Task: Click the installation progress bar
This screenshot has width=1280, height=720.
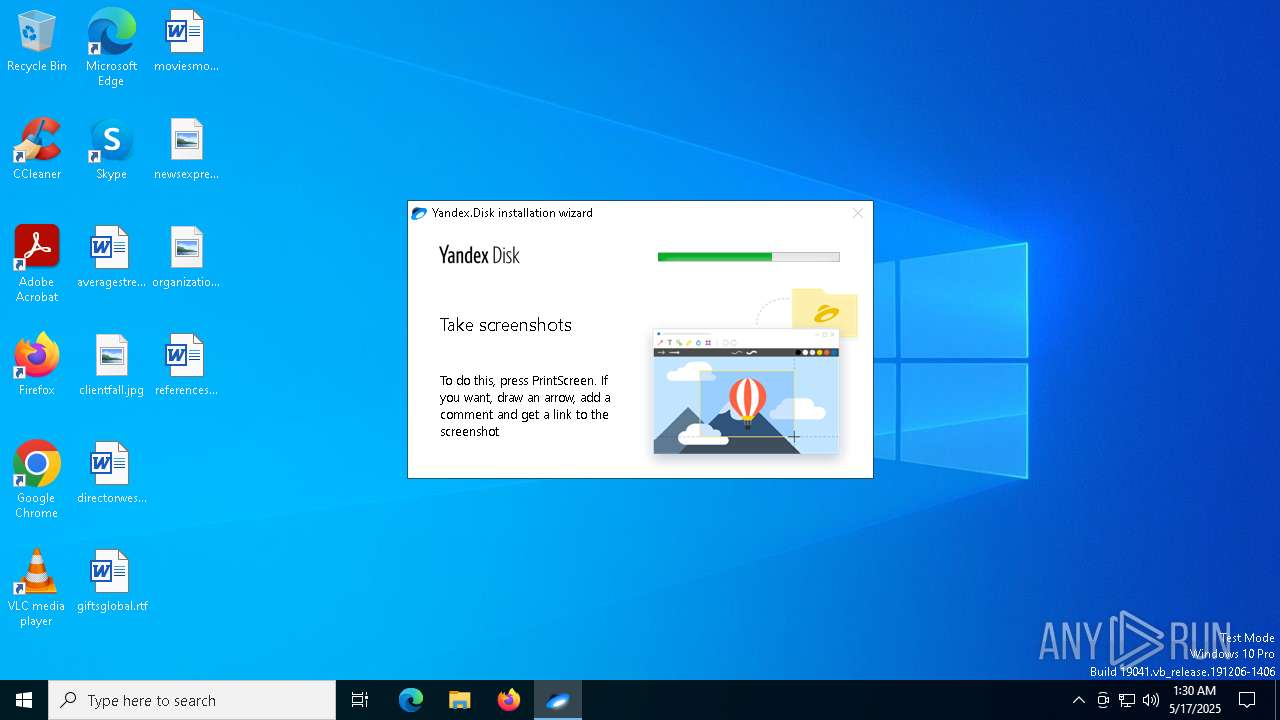Action: [x=748, y=257]
